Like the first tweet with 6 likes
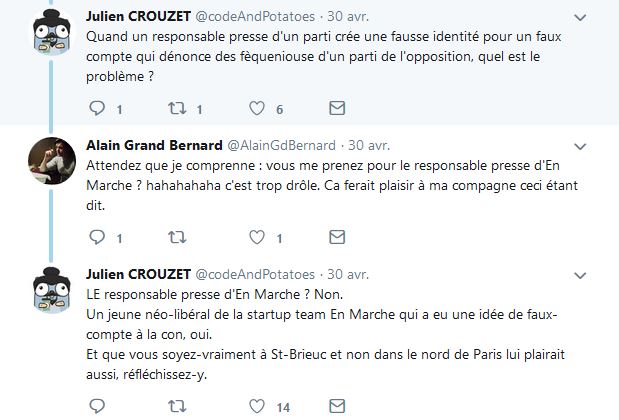 (257, 107)
